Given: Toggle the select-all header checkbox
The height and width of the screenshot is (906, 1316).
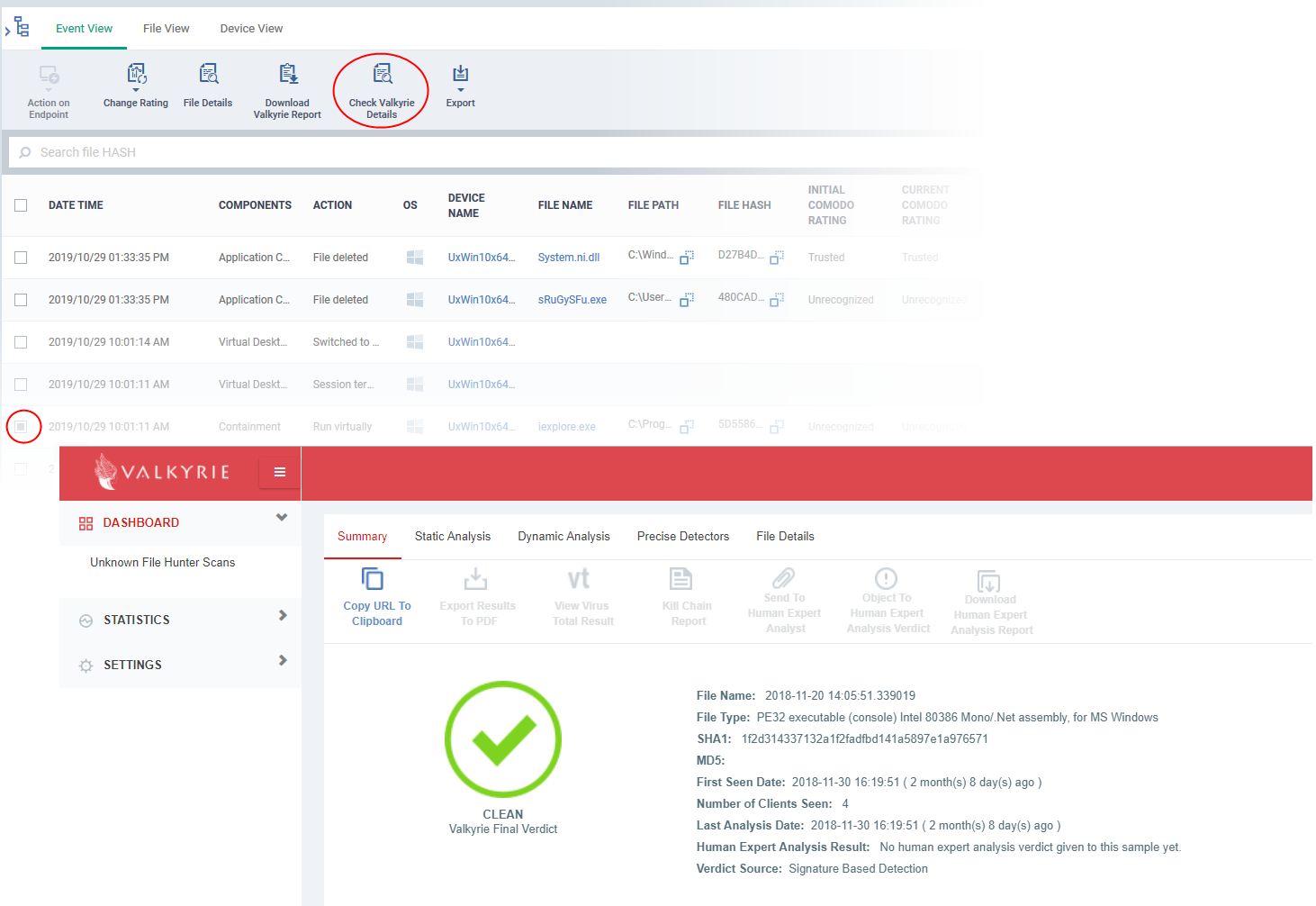Looking at the screenshot, I should tap(21, 205).
